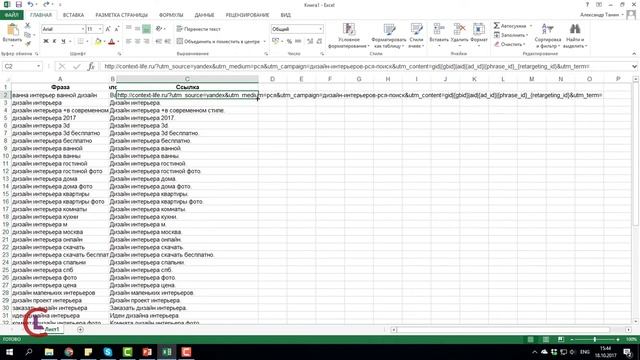Toggle the highlighted align bottom button
Screen dimensions: 640x360
[x=147, y=29]
